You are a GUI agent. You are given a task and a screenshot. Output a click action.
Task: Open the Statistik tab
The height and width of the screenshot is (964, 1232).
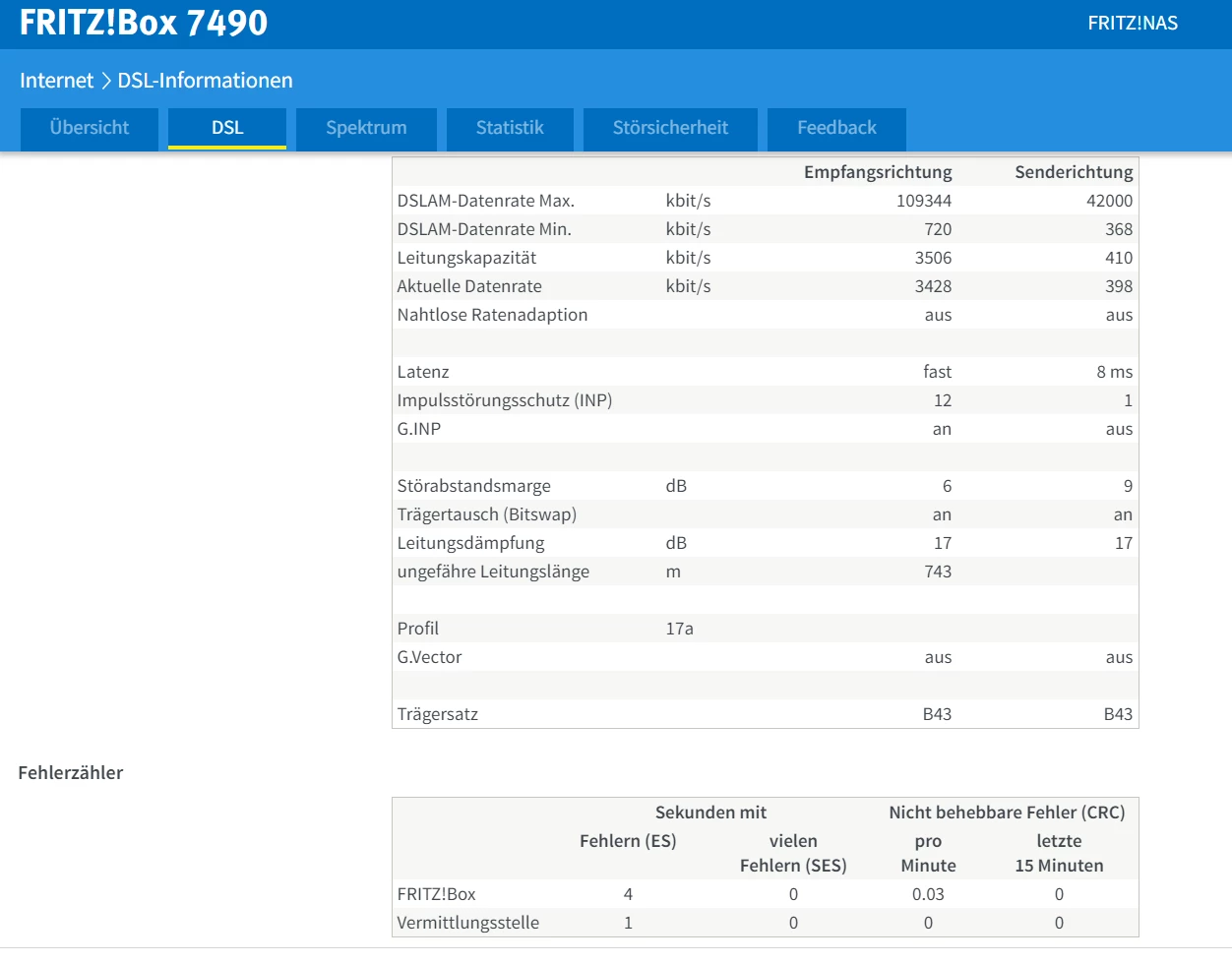pos(510,128)
